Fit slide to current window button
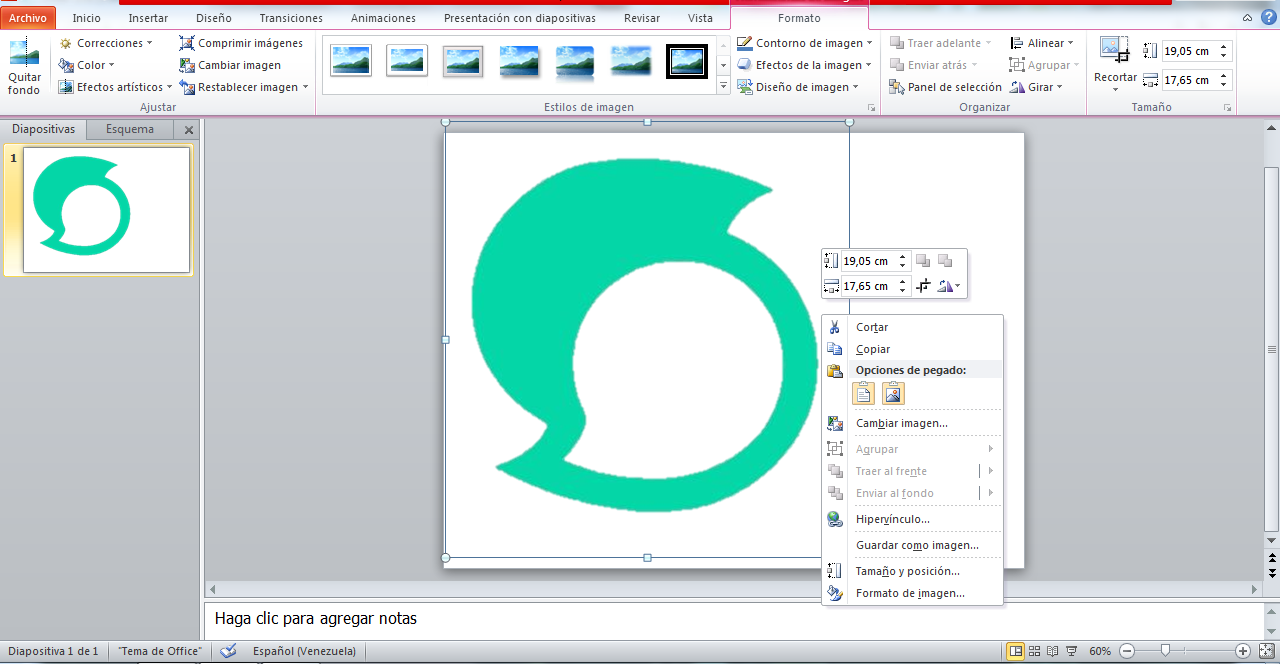Viewport: 1280px width, 664px height. (1265, 651)
